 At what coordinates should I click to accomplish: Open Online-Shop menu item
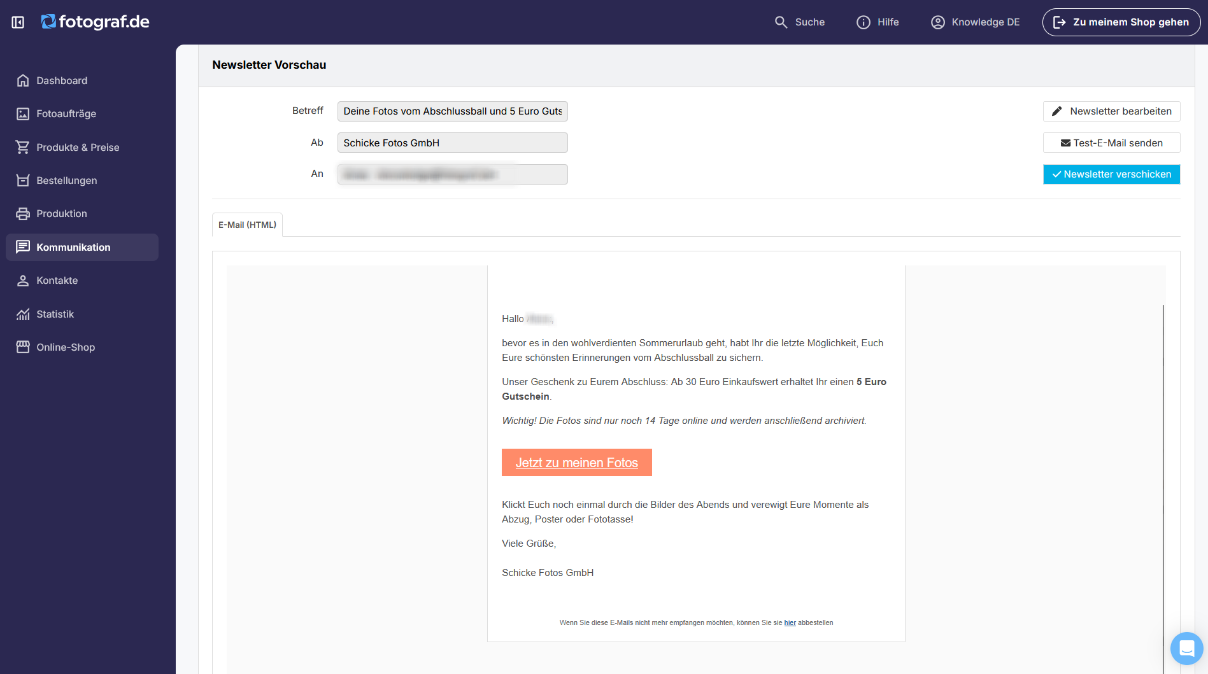[82, 347]
